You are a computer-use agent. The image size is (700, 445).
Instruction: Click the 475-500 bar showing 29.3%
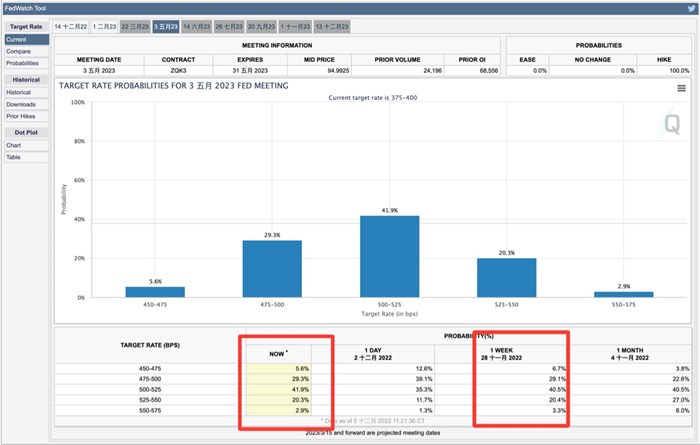click(x=271, y=268)
